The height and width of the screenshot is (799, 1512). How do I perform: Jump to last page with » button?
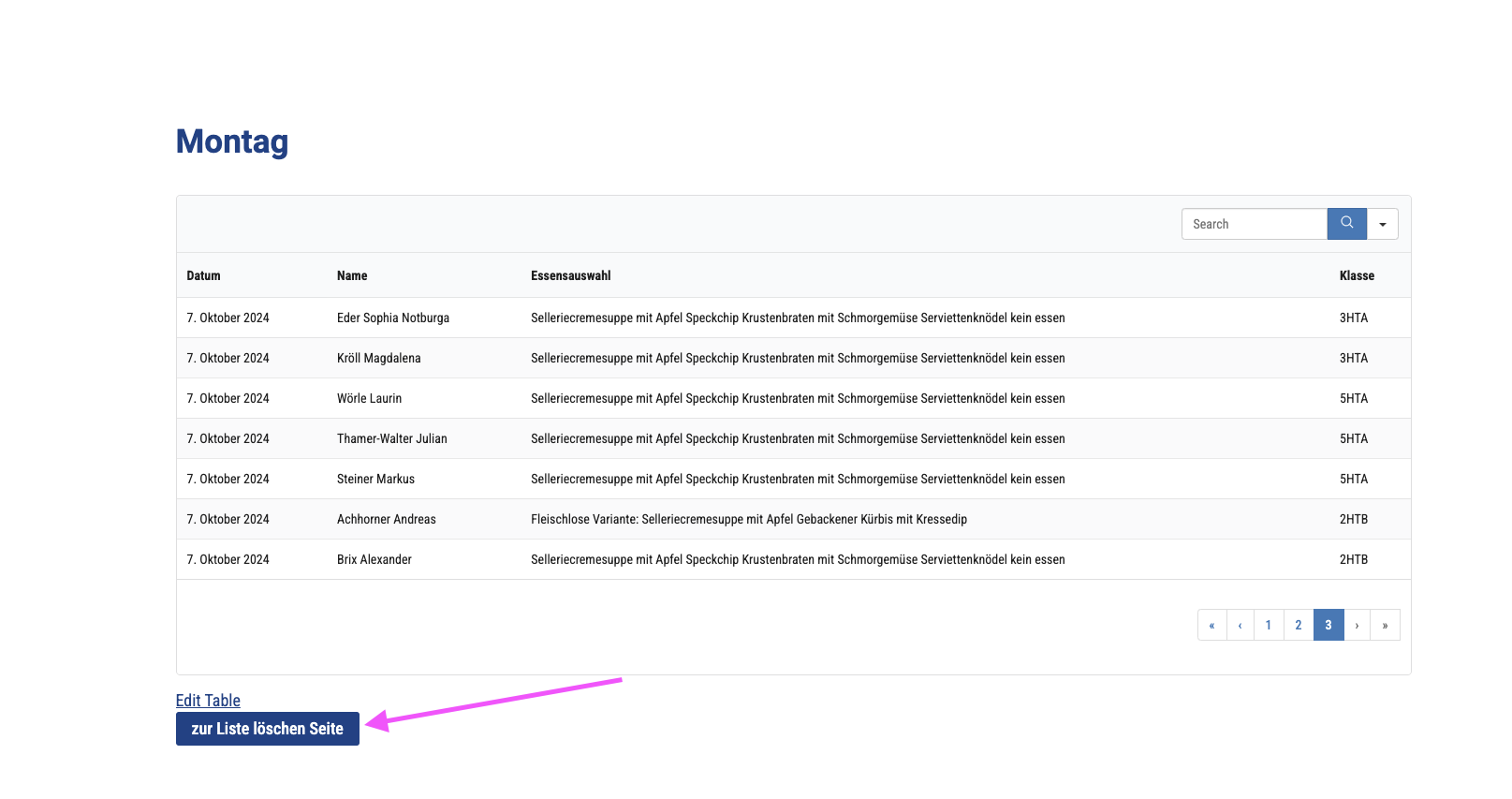(x=1385, y=625)
